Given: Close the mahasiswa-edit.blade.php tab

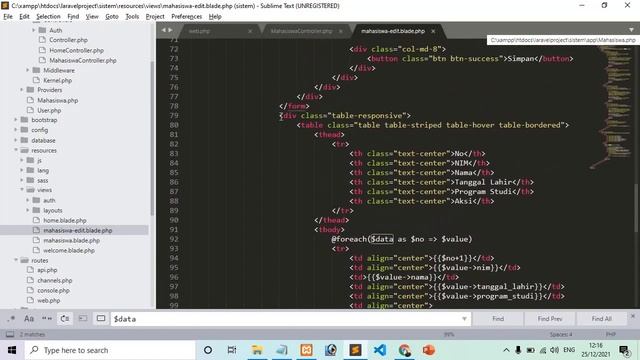Looking at the screenshot, I should (x=433, y=31).
